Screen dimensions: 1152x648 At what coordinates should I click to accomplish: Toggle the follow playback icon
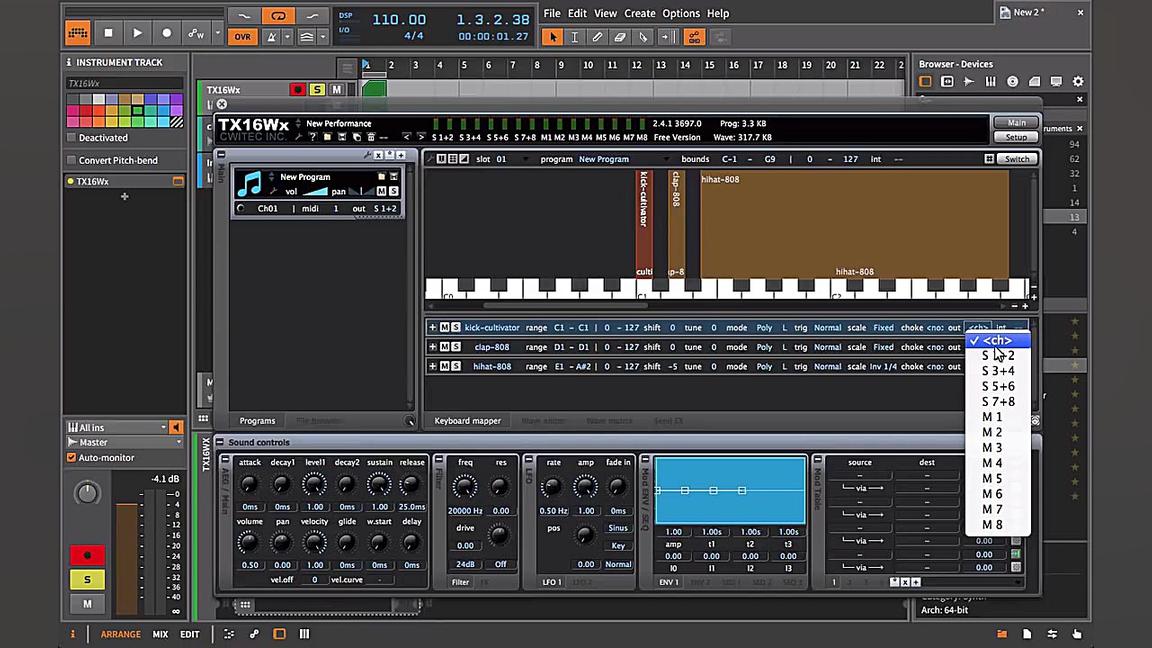coord(666,37)
